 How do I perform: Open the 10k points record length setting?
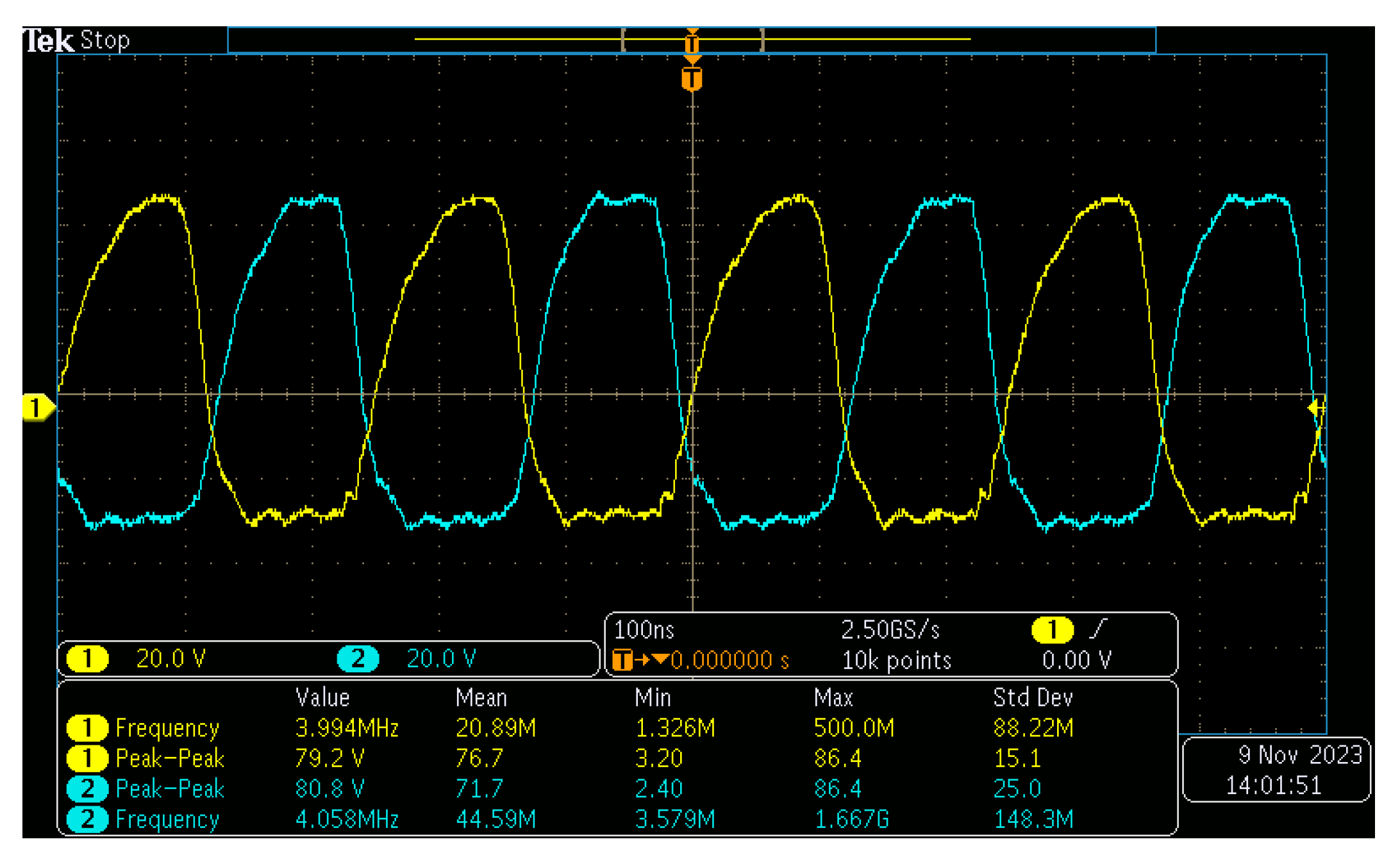tap(897, 660)
